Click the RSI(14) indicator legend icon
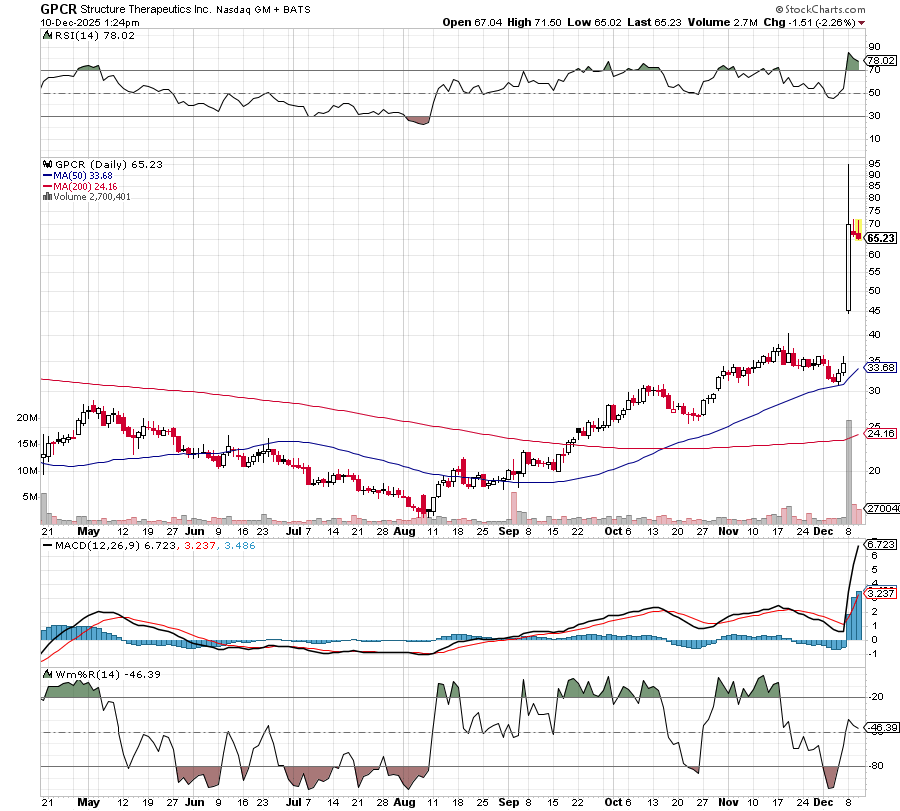 coord(45,35)
